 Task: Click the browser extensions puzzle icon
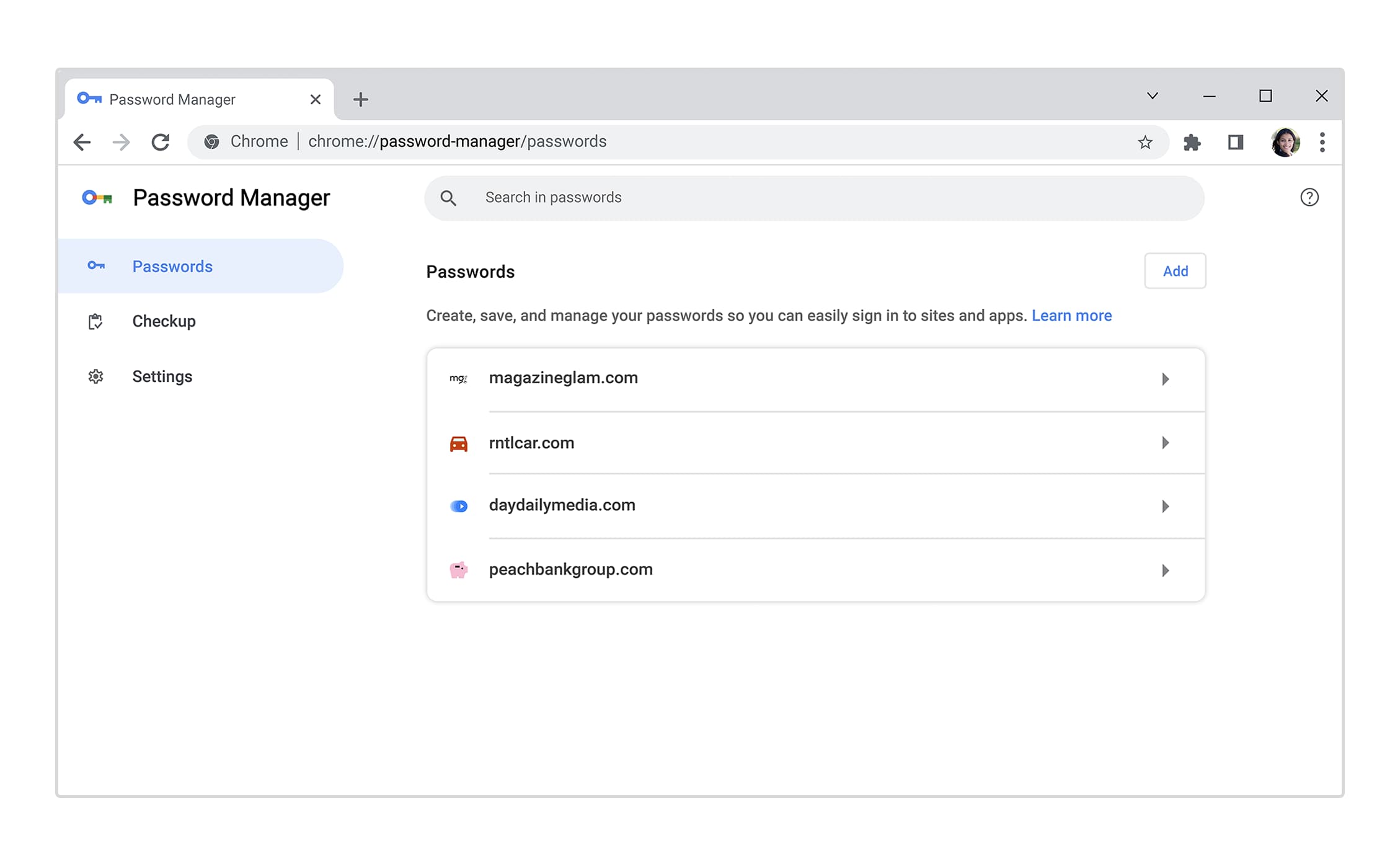1193,141
